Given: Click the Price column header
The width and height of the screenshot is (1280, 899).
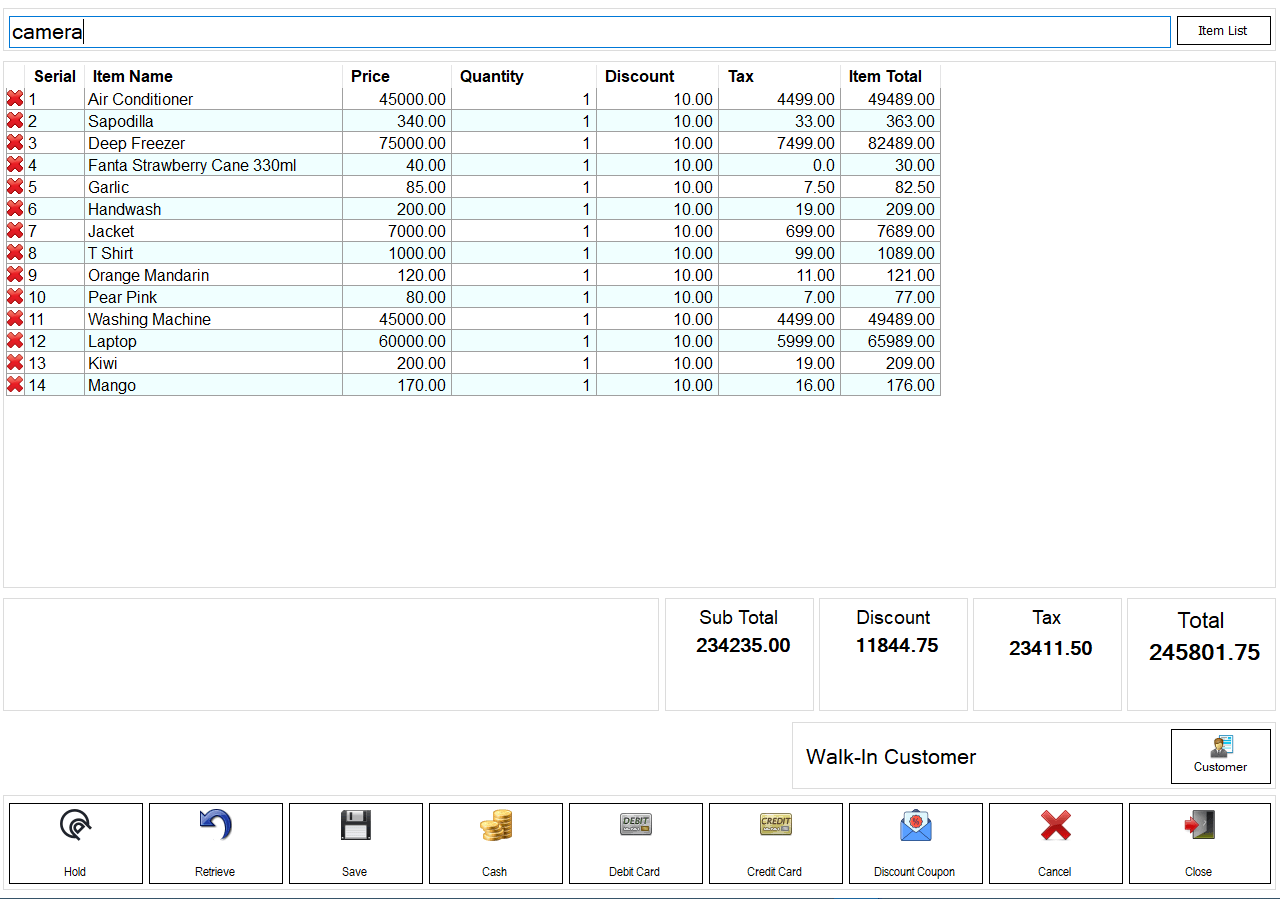Looking at the screenshot, I should pos(397,76).
